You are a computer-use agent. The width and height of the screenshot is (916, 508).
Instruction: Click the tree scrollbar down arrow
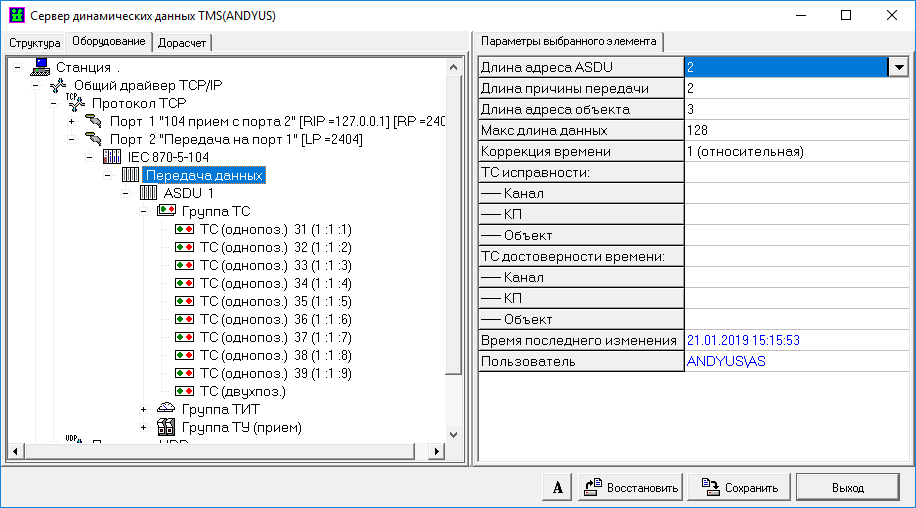point(453,435)
